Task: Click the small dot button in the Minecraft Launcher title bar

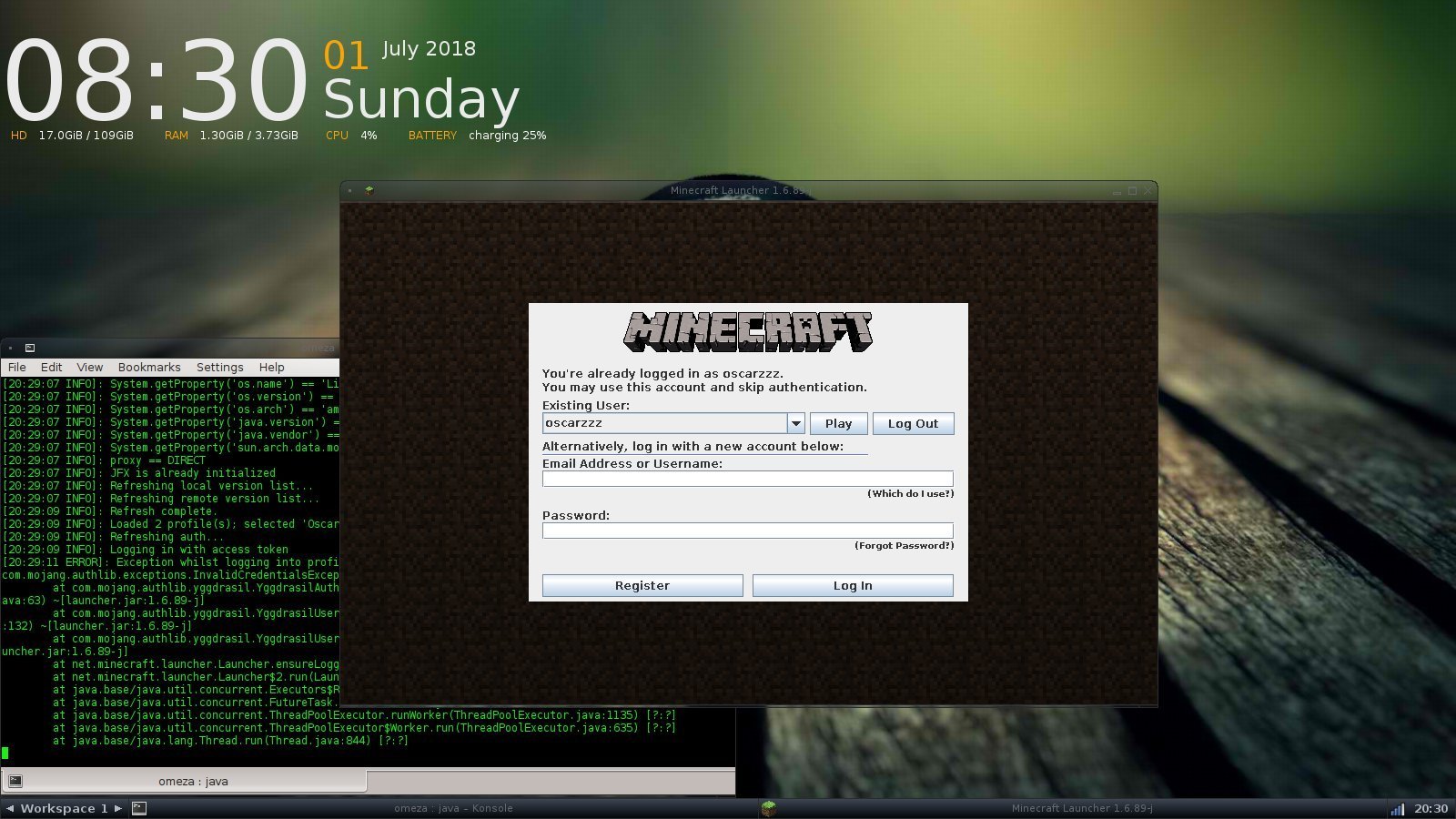Action: (350, 191)
